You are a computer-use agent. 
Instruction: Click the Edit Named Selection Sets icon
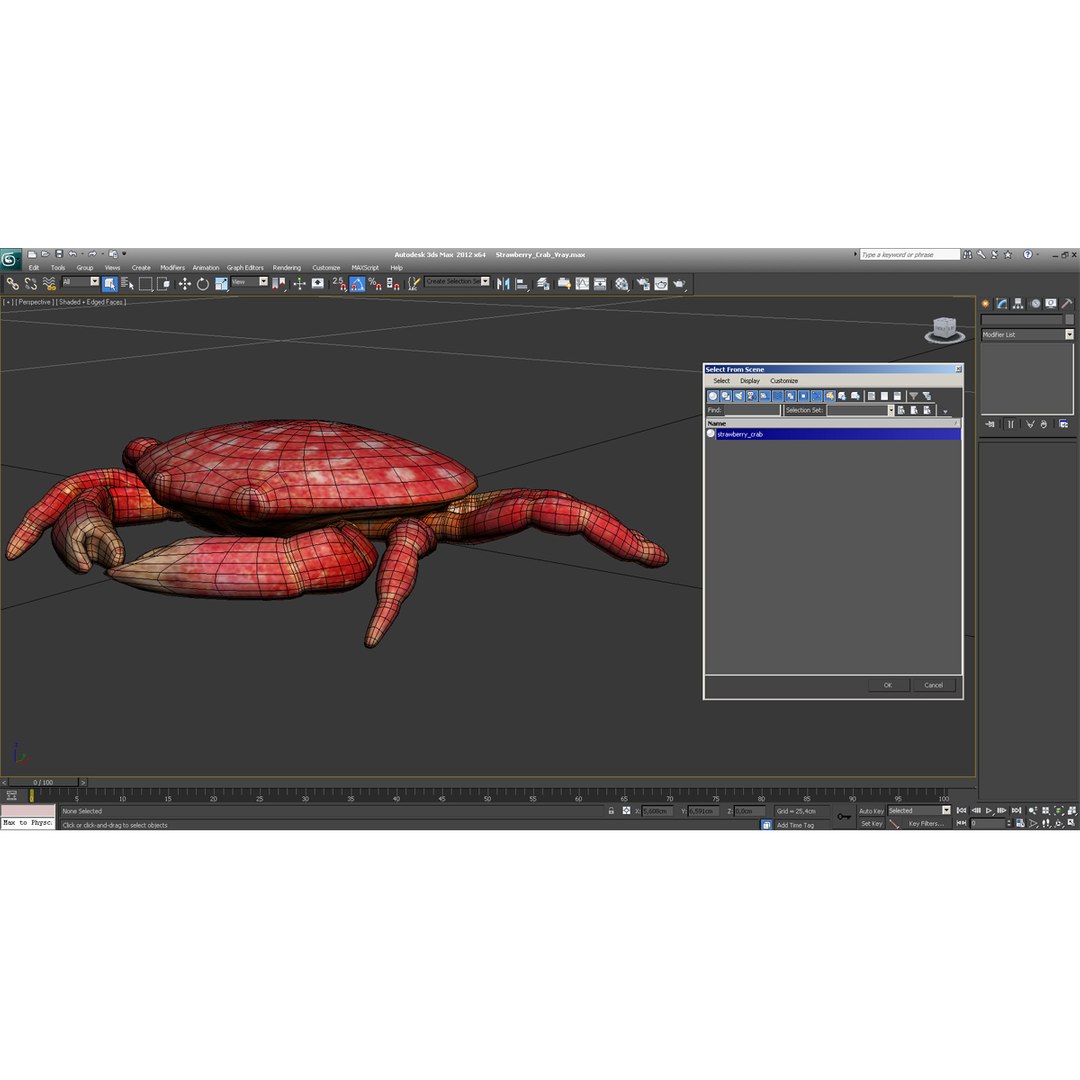[413, 284]
